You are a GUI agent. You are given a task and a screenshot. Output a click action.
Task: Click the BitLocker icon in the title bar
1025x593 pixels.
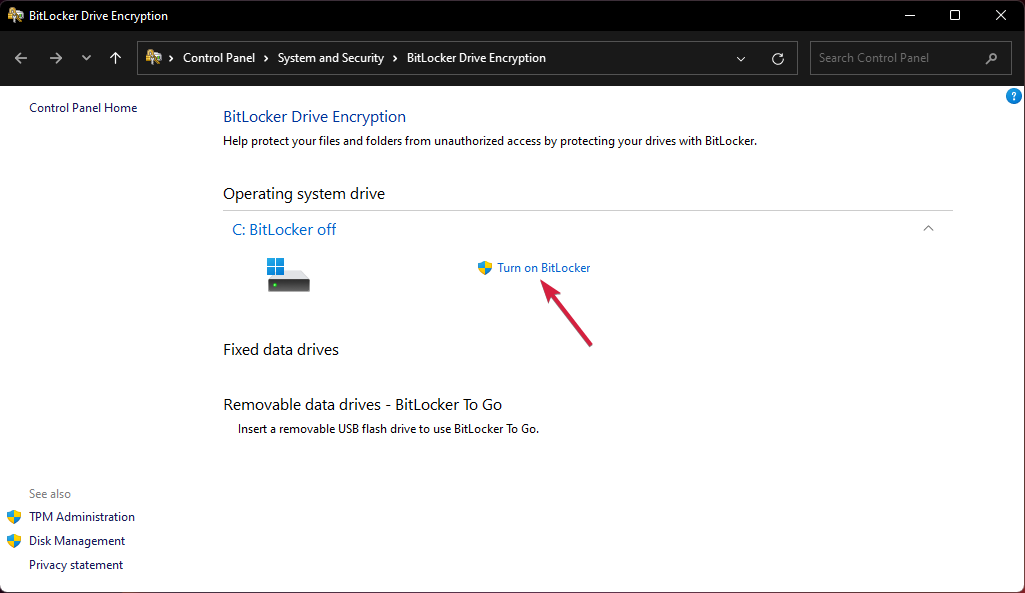click(15, 15)
